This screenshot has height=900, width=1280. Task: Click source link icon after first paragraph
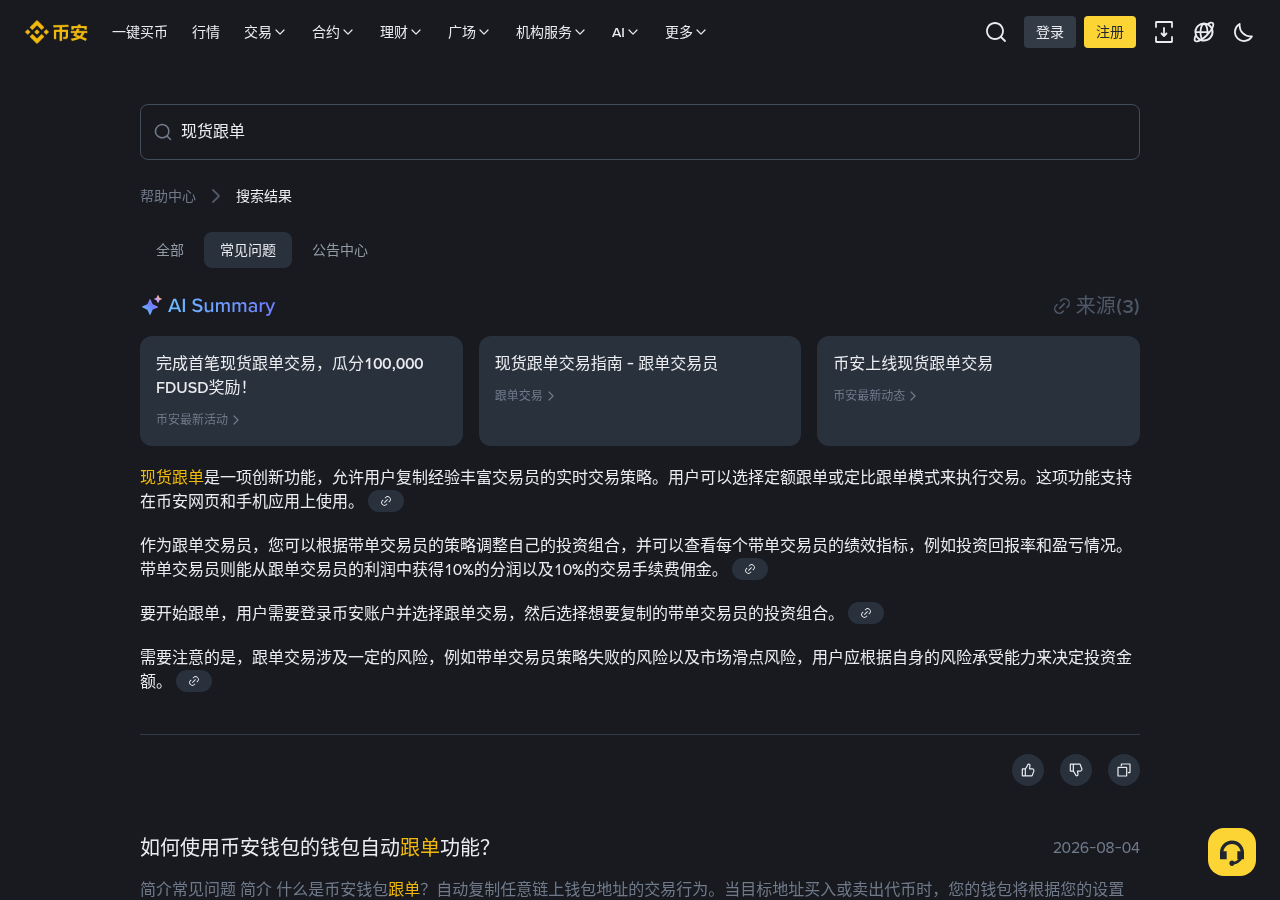click(386, 501)
